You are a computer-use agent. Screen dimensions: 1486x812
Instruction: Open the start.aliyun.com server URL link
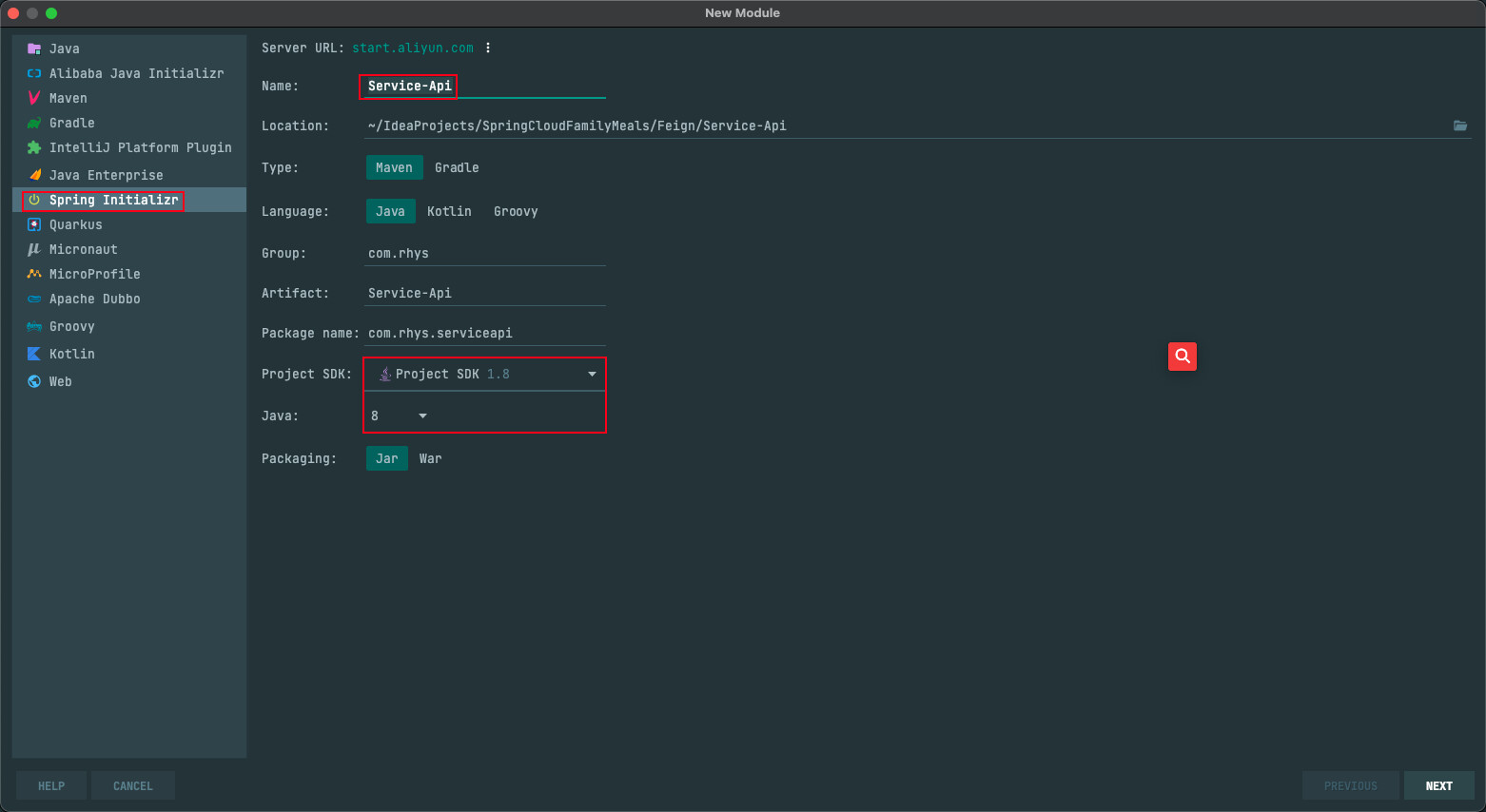click(413, 48)
